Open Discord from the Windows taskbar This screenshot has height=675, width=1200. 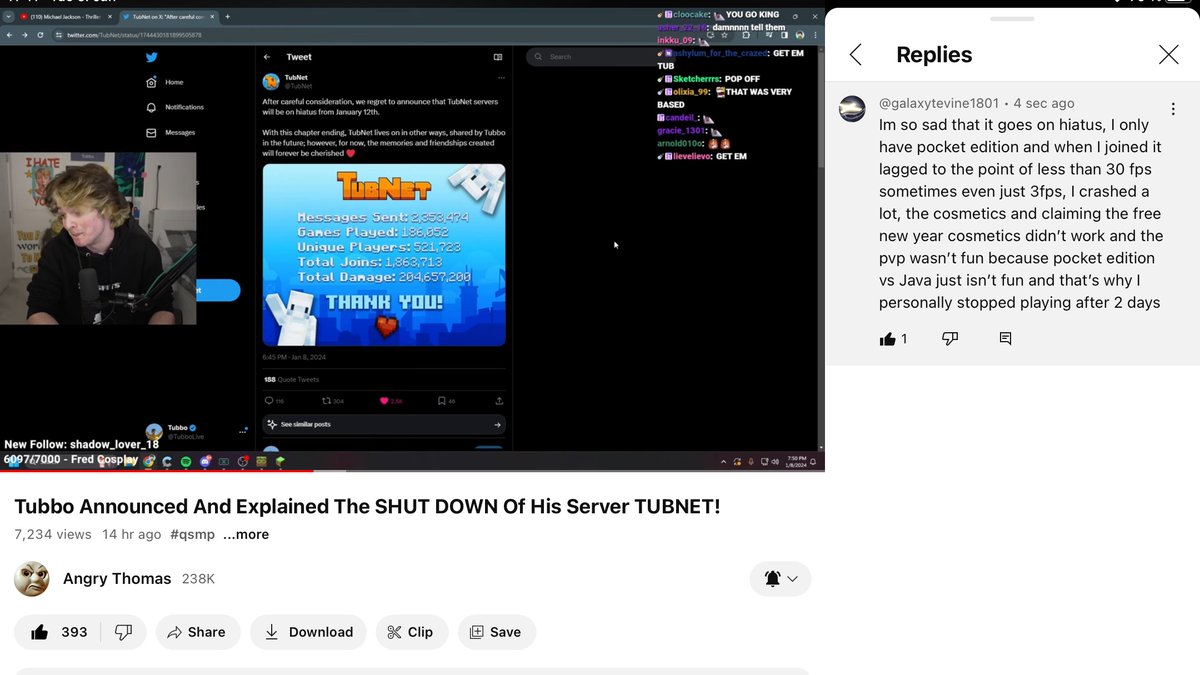205,462
